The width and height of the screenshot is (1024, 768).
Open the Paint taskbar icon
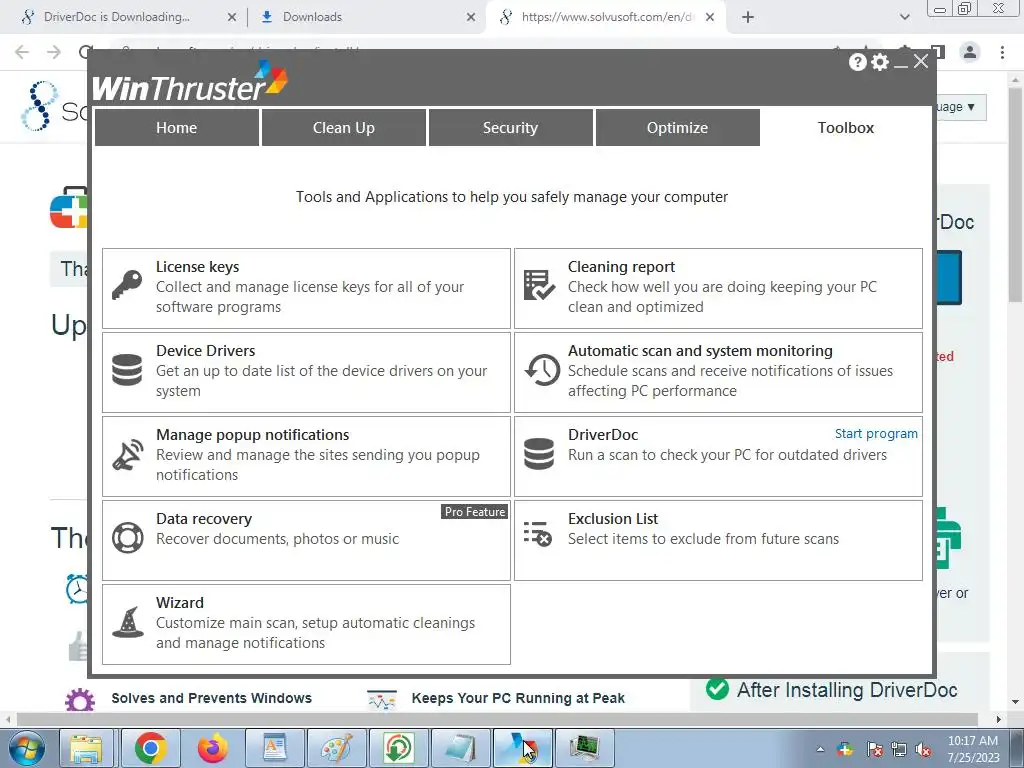click(x=337, y=748)
